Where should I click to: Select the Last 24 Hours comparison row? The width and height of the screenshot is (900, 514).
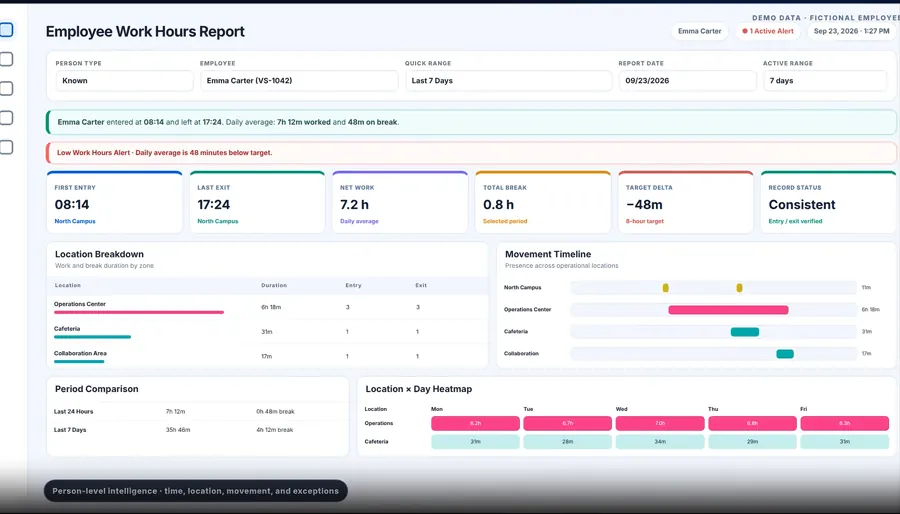pos(197,411)
